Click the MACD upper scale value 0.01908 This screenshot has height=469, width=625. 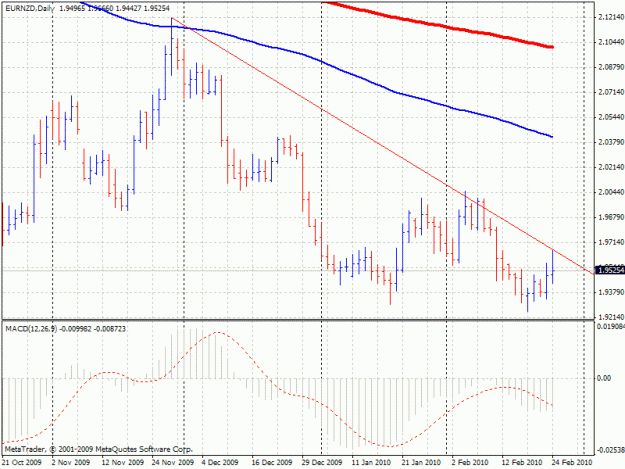tap(611, 326)
